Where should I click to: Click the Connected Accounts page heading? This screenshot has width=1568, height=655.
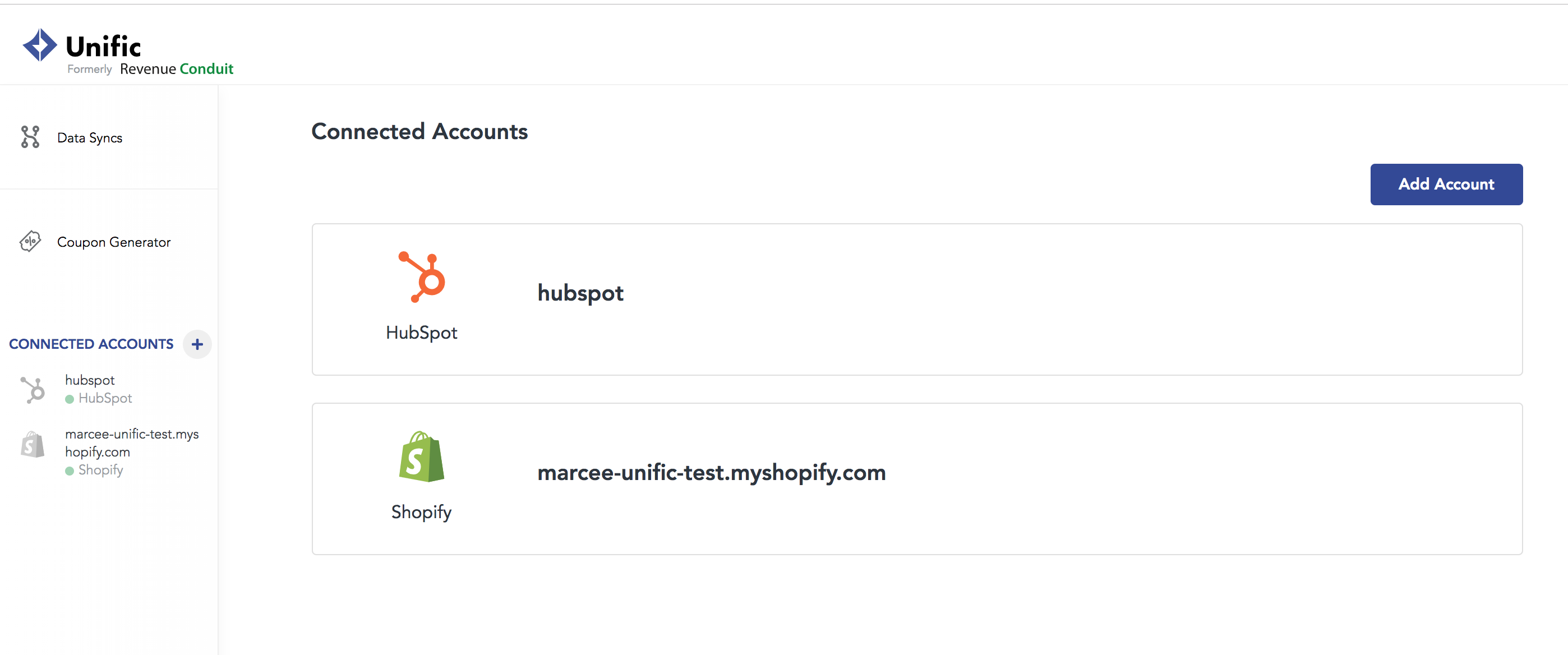(x=419, y=131)
